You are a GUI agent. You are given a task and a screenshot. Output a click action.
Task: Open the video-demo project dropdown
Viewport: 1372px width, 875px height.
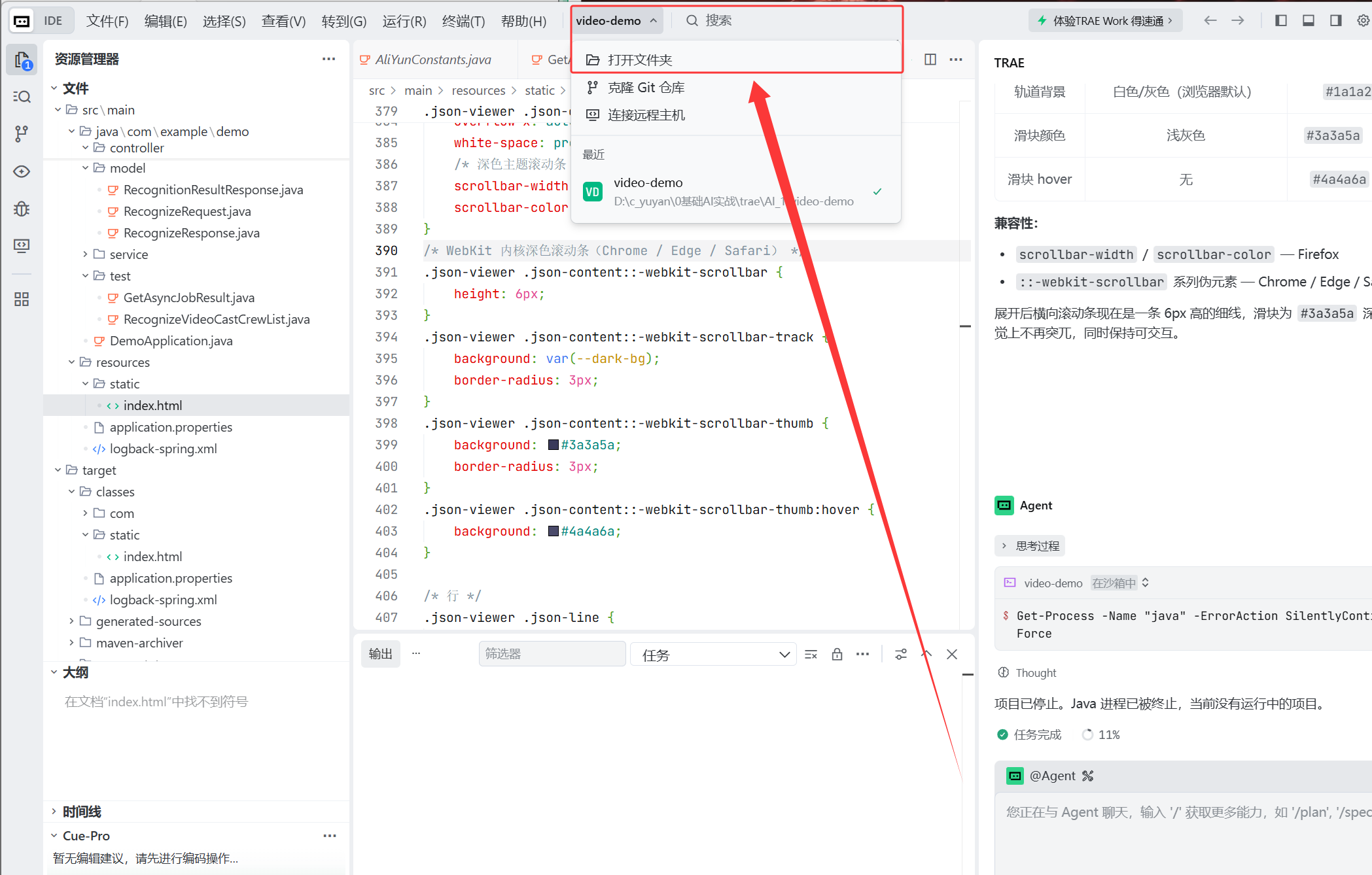point(617,21)
